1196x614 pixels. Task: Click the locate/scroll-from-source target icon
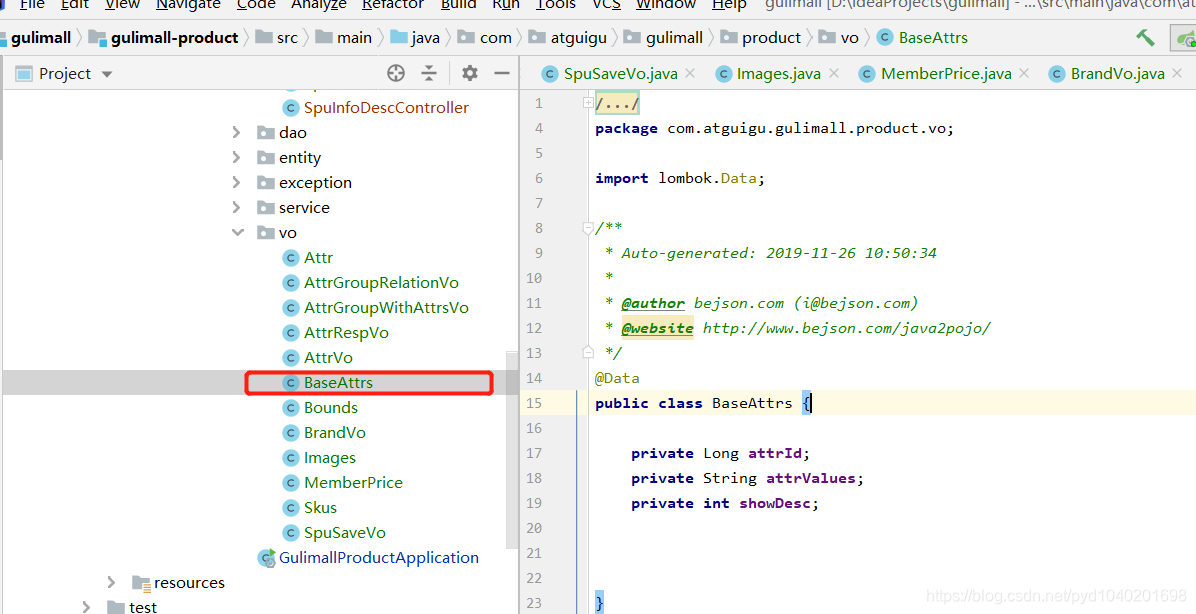(395, 73)
